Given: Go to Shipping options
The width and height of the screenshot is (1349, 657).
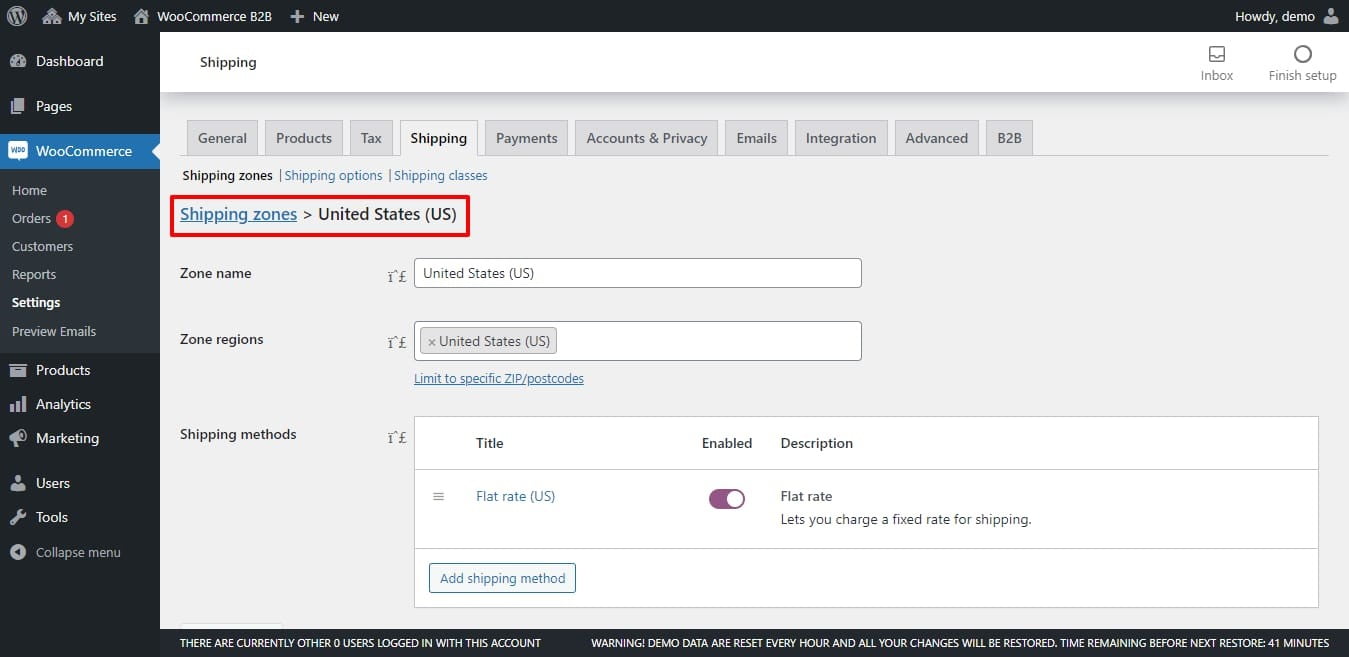Looking at the screenshot, I should tap(334, 175).
